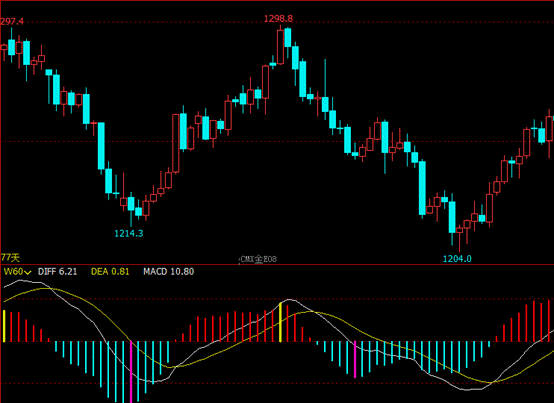Select the second magenta MACD bar
Viewport: 554px width, 403px height.
tap(355, 359)
